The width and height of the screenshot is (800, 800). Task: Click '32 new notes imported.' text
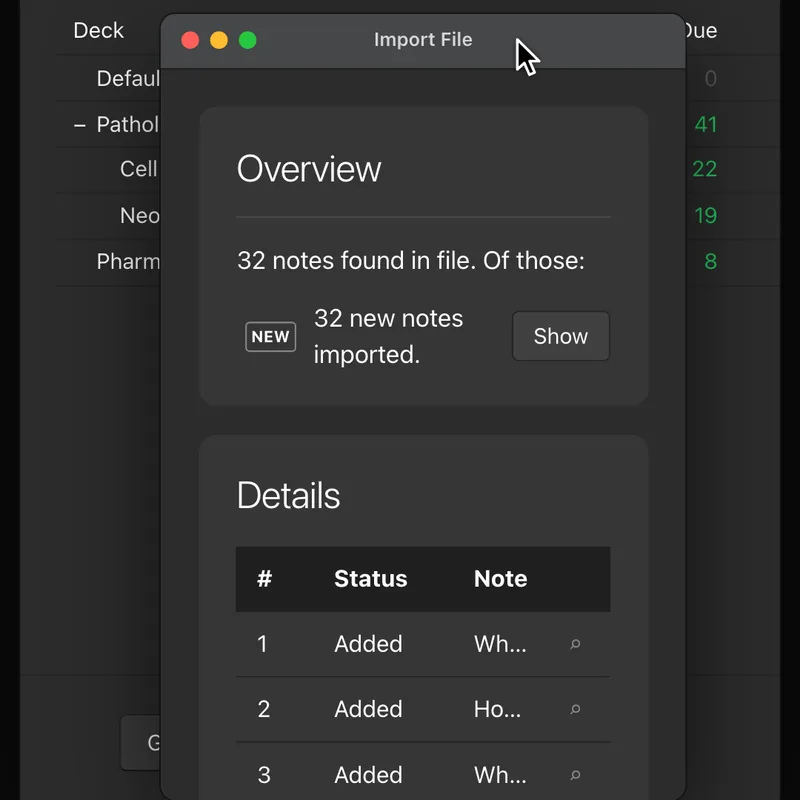pos(388,336)
